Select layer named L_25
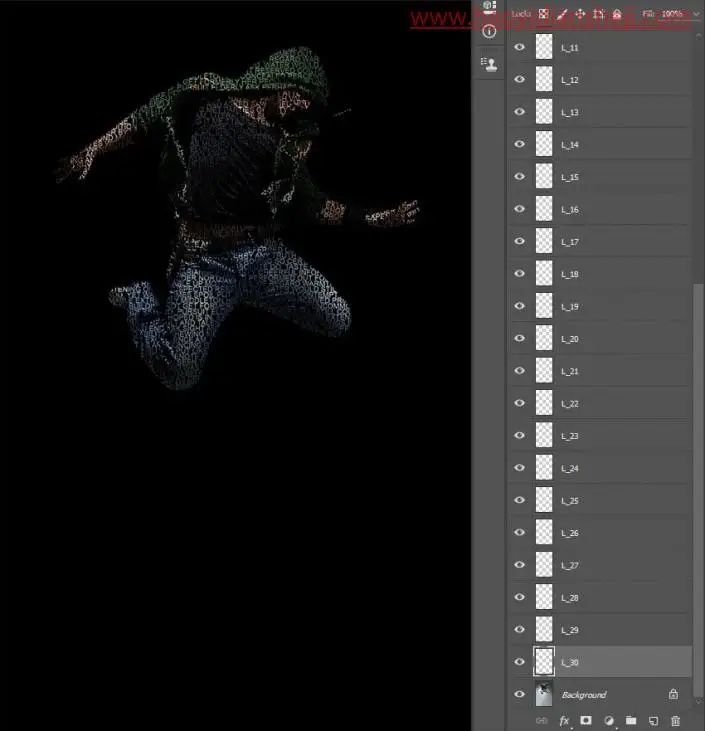Viewport: 705px width, 731px height. click(x=570, y=501)
